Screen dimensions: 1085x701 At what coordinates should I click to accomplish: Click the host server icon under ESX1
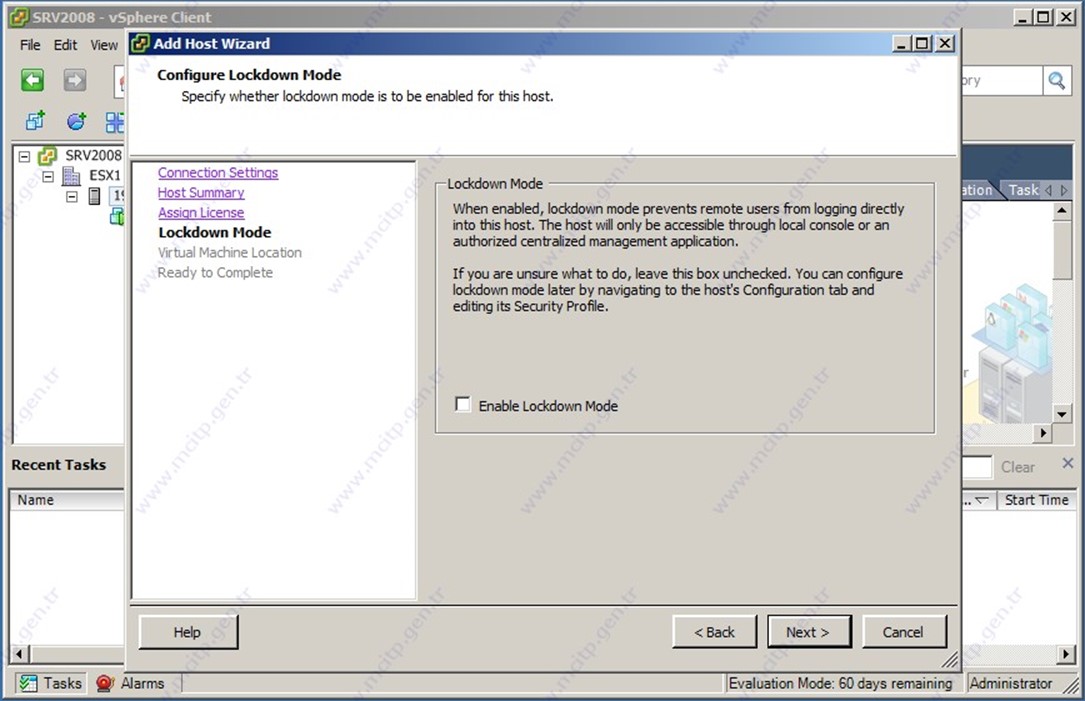[x=94, y=197]
